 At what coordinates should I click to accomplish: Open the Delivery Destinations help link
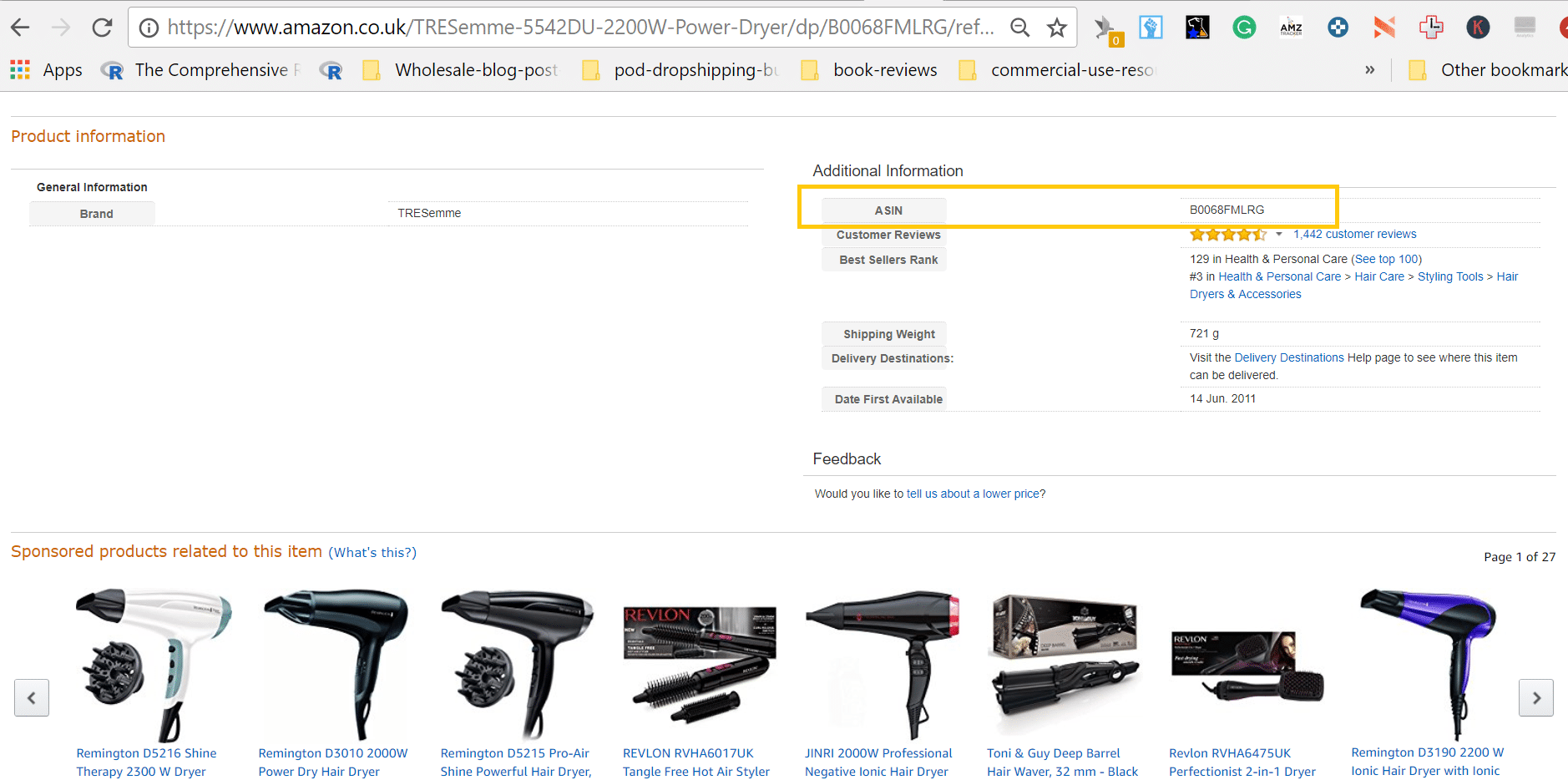click(x=1289, y=358)
